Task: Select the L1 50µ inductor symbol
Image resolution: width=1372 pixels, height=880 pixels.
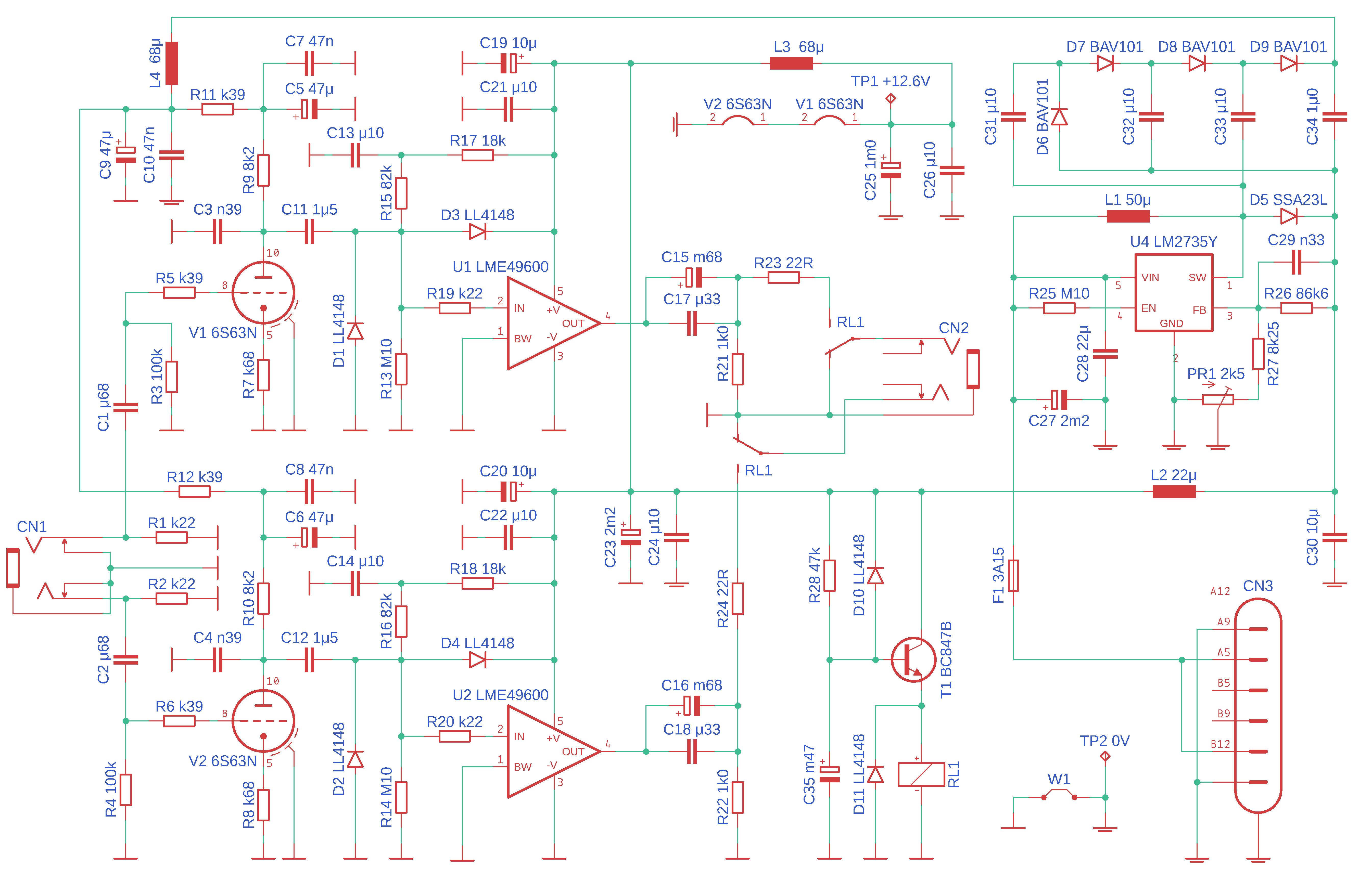Action: tap(1128, 217)
